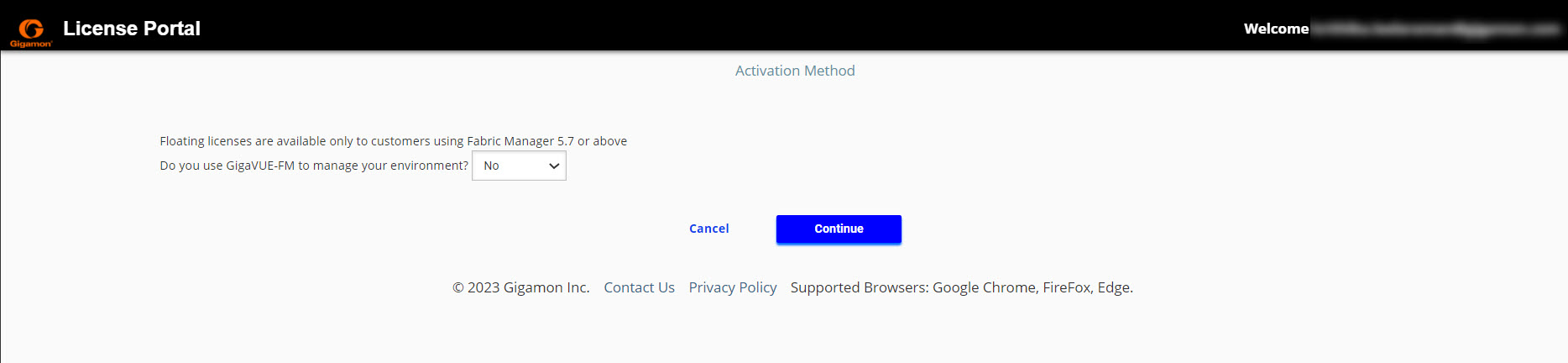The height and width of the screenshot is (363, 1568).
Task: Open the GigaVUE-FM answer dropdown showing No
Action: click(512, 166)
